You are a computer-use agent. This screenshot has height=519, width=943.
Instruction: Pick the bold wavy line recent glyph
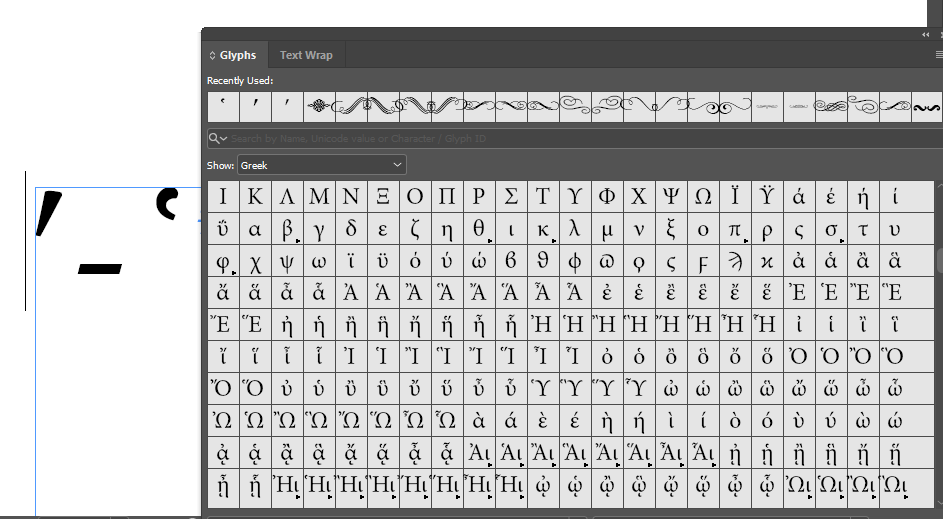tap(927, 106)
